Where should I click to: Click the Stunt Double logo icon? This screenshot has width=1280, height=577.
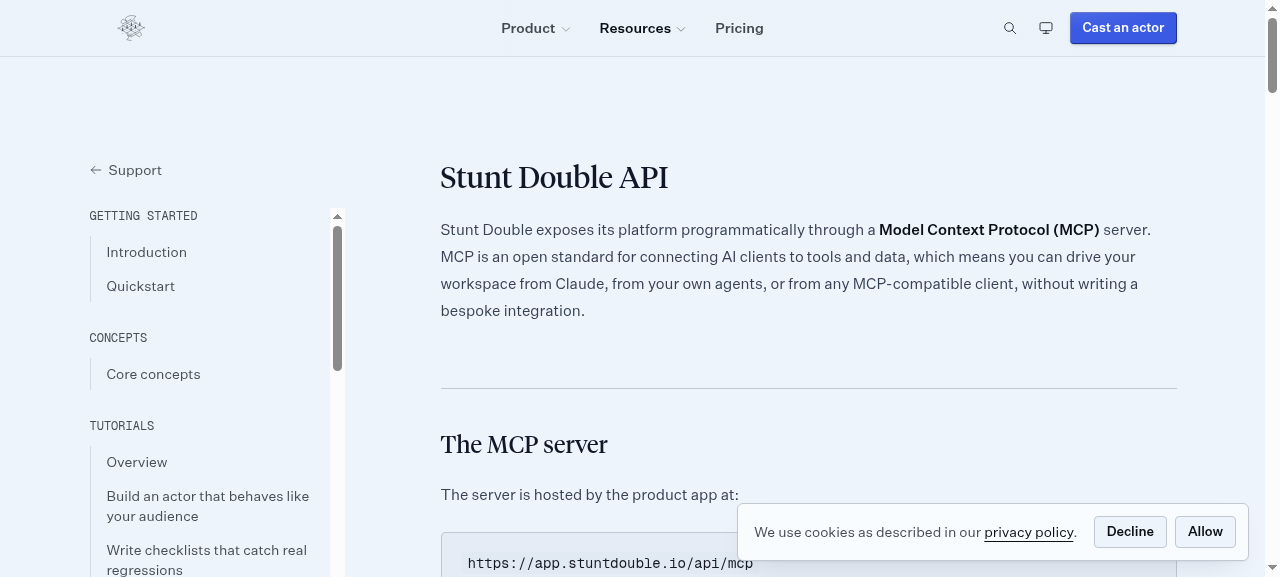click(131, 28)
